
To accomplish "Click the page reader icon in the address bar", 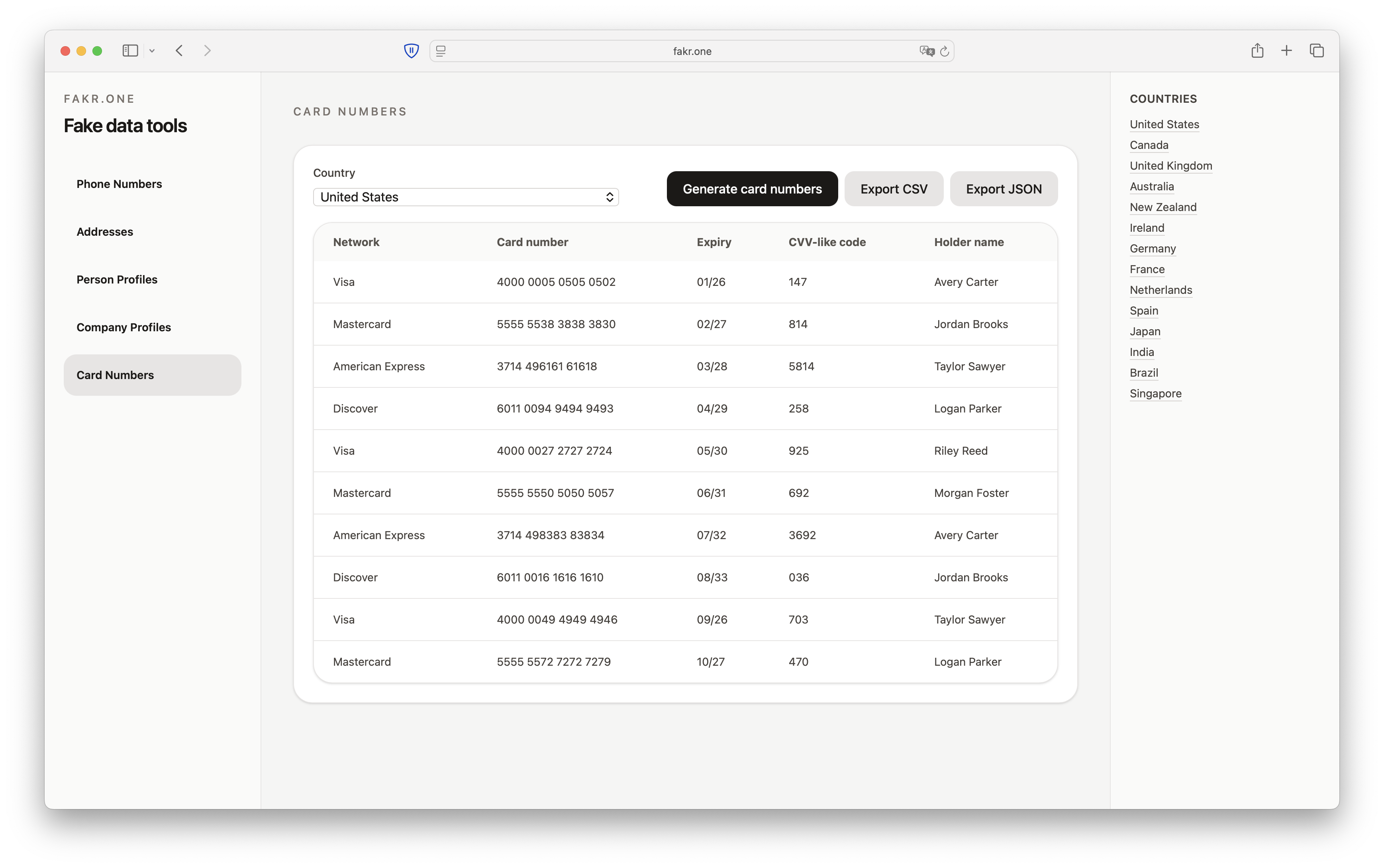I will (441, 52).
